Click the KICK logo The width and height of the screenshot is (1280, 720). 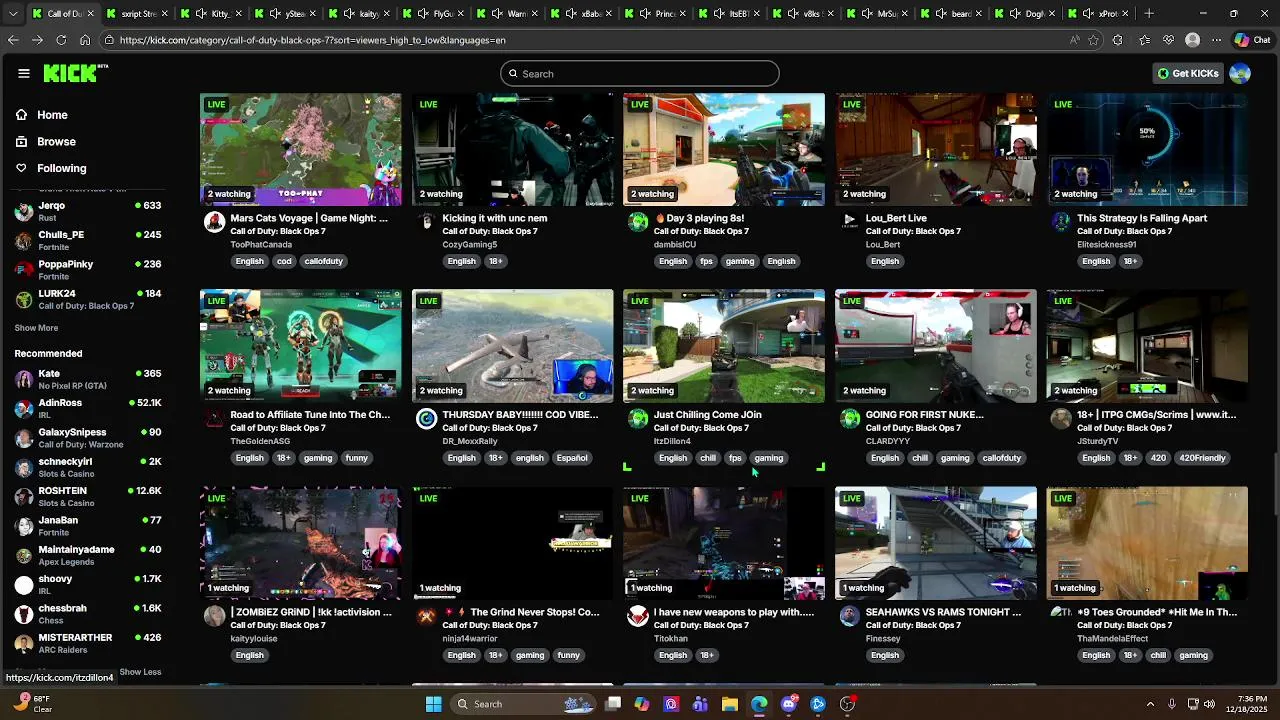(75, 73)
